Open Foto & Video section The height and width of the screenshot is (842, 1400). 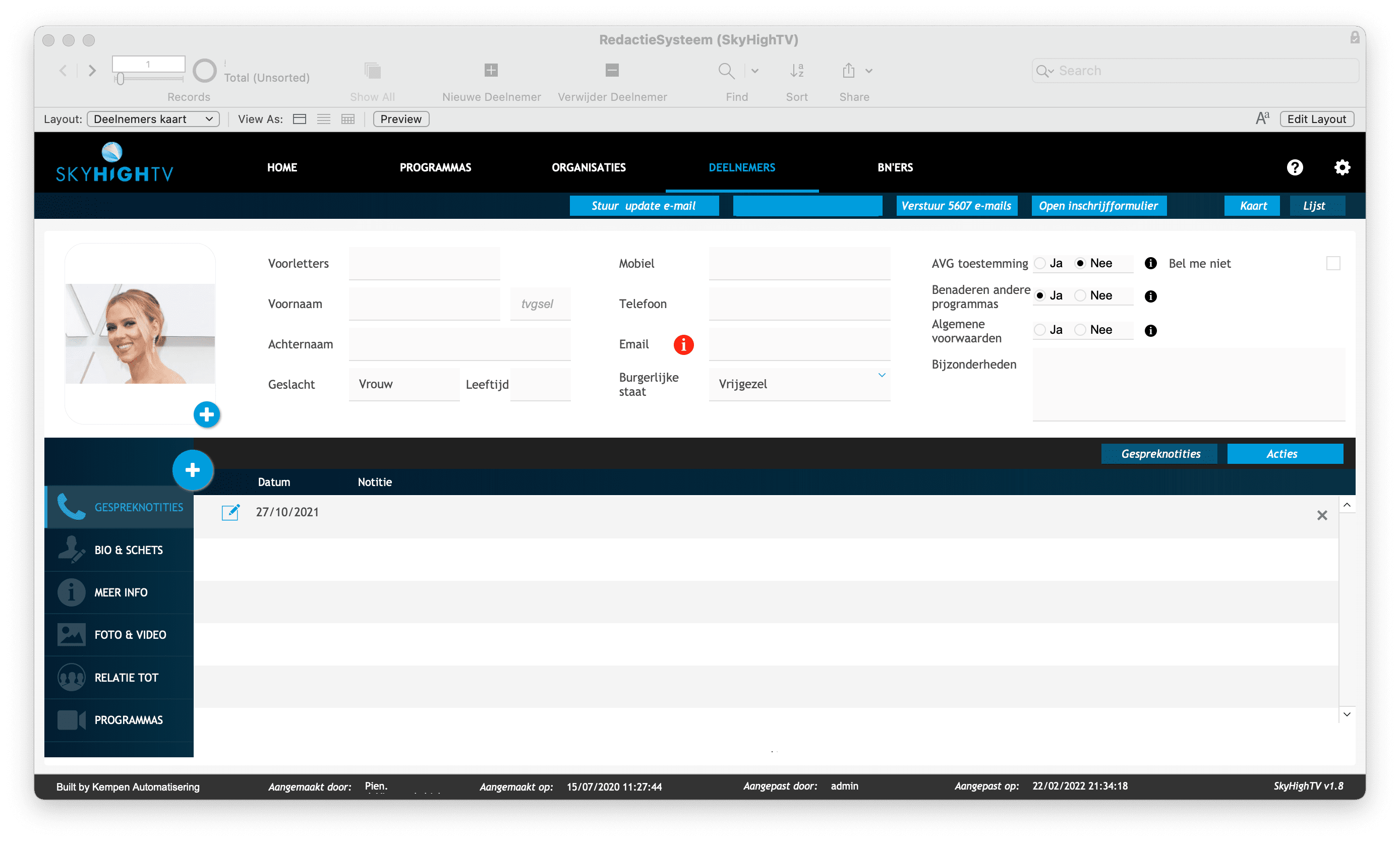click(131, 635)
